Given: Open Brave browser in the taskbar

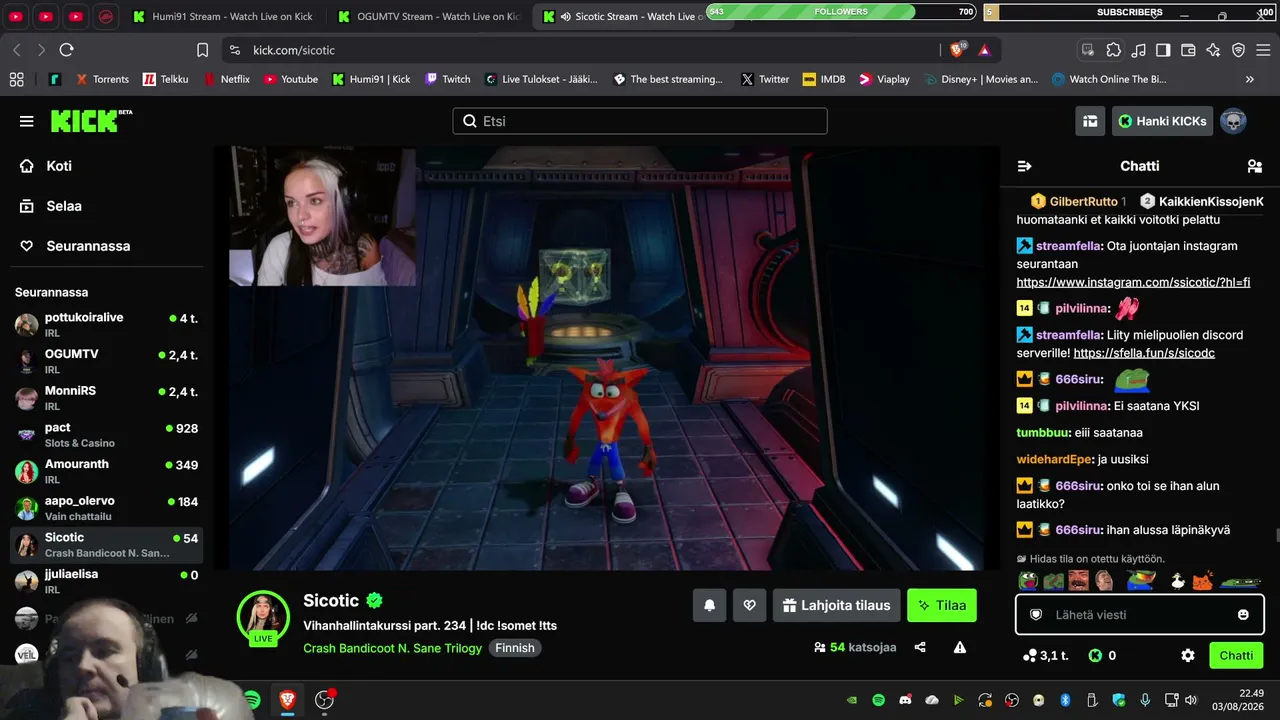Looking at the screenshot, I should pyautogui.click(x=287, y=700).
